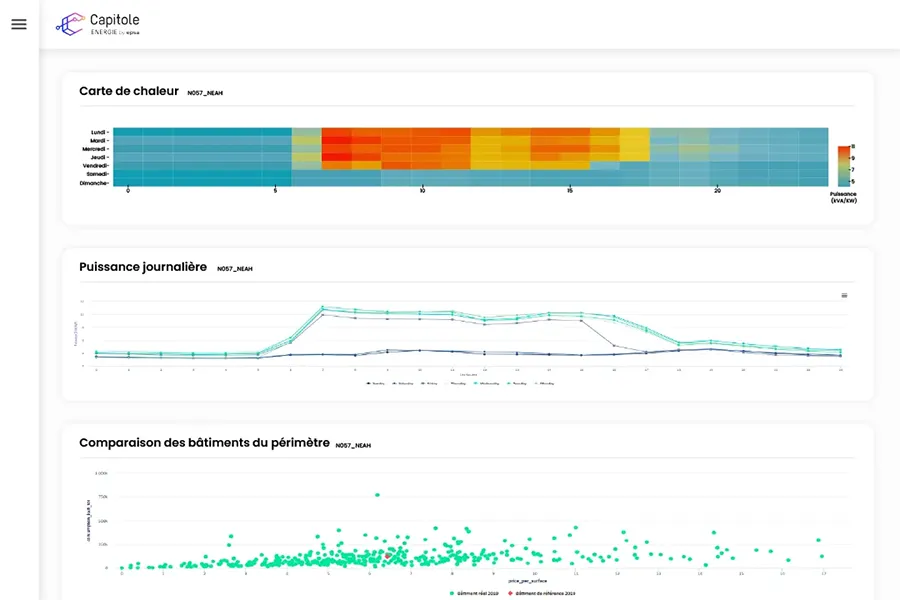Screen dimensions: 900x600
Task: Toggle Bâtiment réel 2019 legend entry
Action: coord(476,593)
